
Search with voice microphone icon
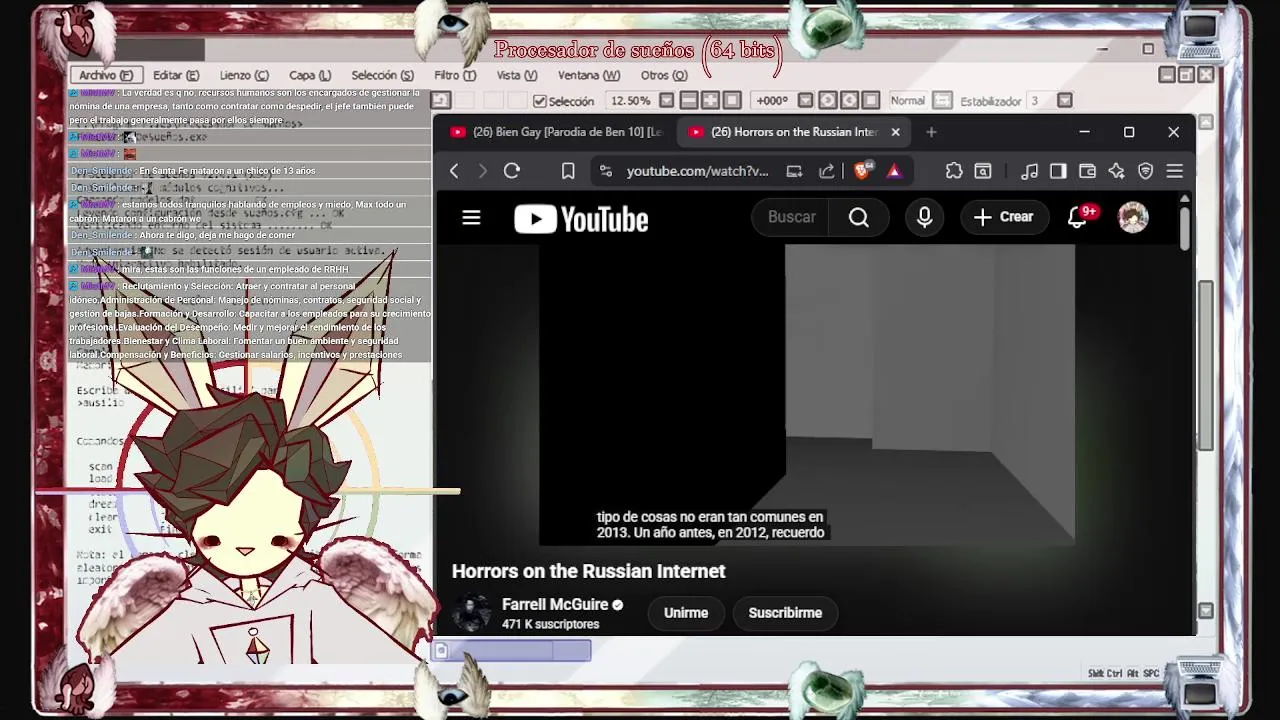point(924,217)
